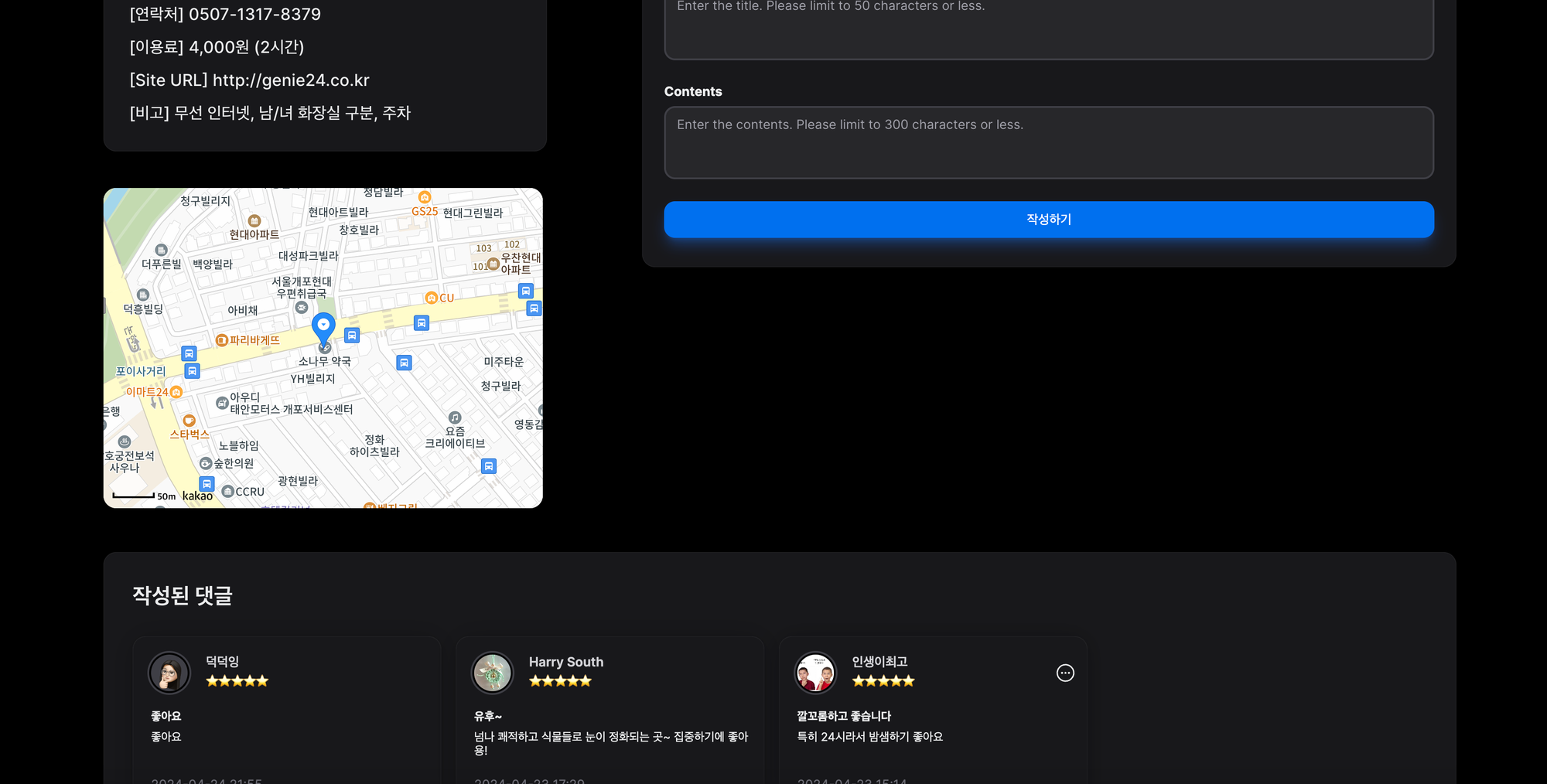Click the 호궁전보석사우나 marker icon
1547x784 pixels.
[125, 441]
